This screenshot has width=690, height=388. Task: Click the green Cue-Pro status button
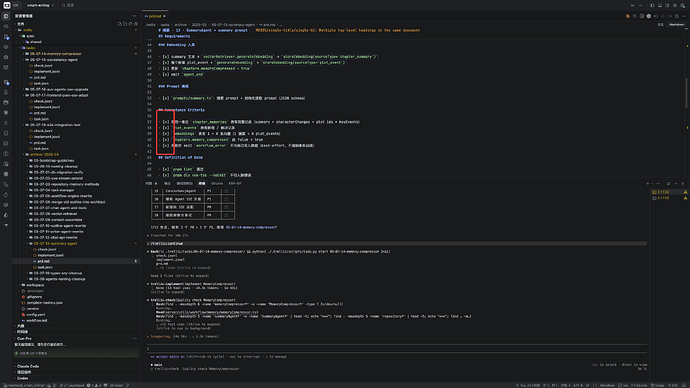point(76,353)
